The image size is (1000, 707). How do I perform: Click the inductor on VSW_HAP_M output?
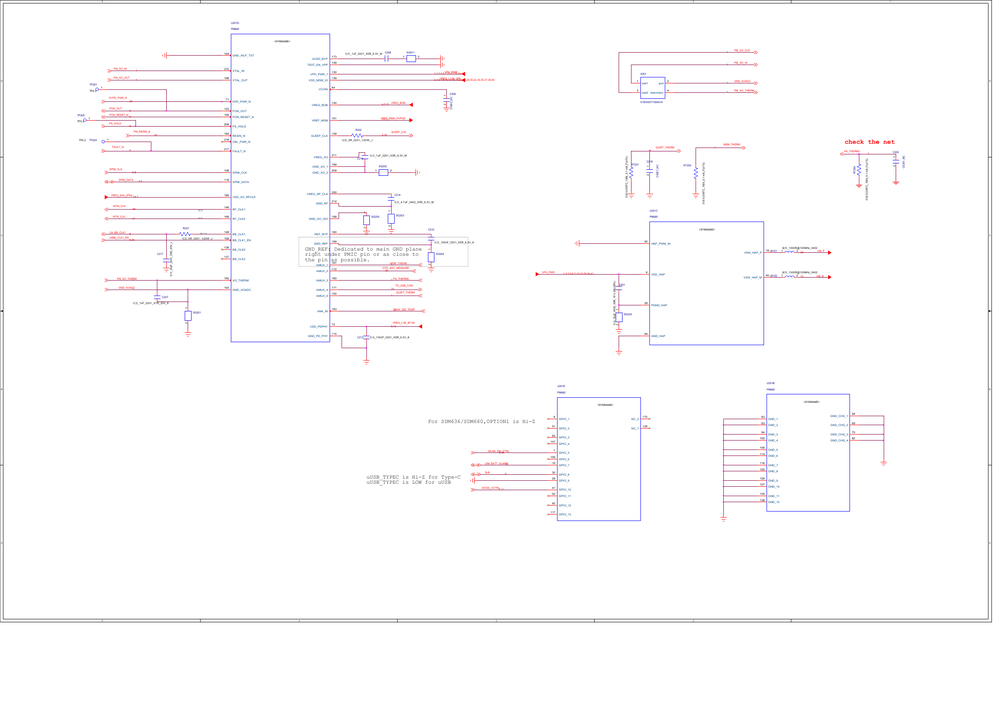(790, 277)
